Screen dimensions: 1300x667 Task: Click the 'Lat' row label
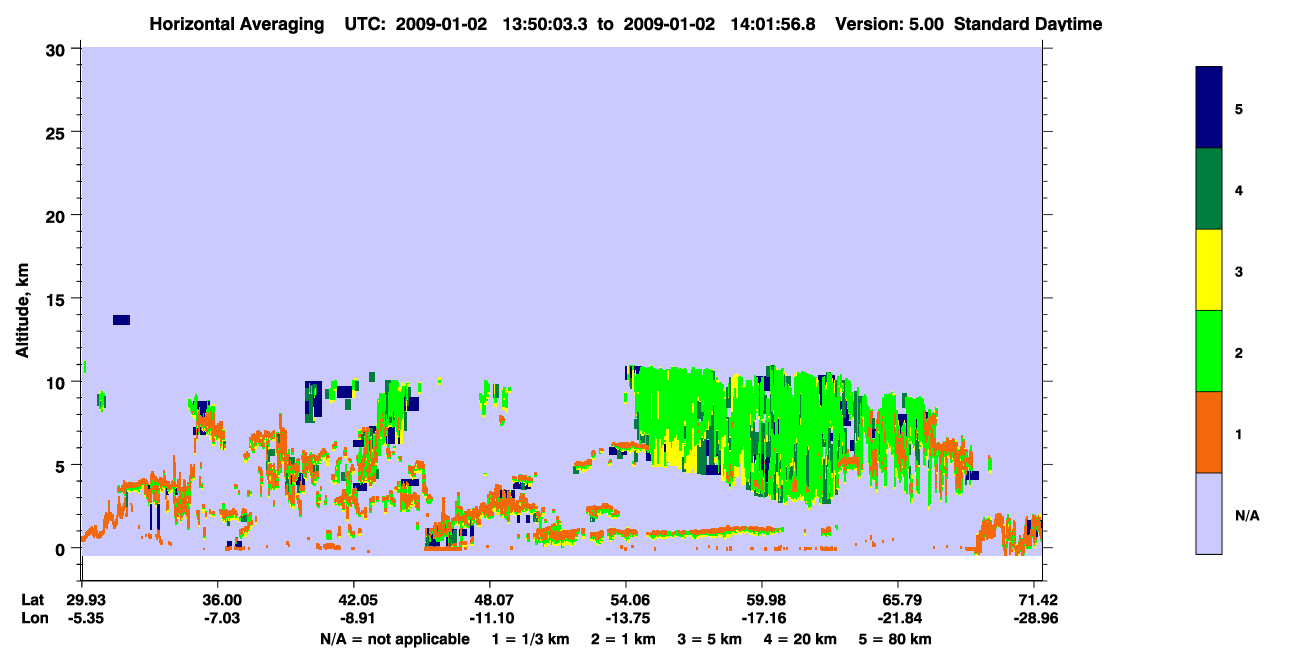coord(32,600)
